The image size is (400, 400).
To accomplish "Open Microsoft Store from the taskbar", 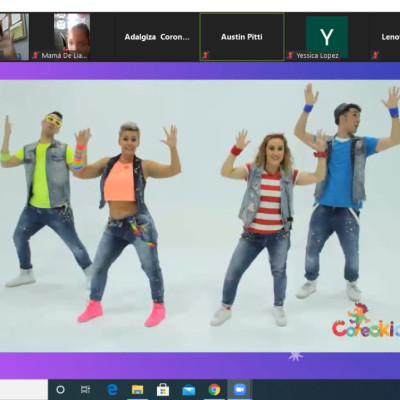I will click(x=163, y=389).
